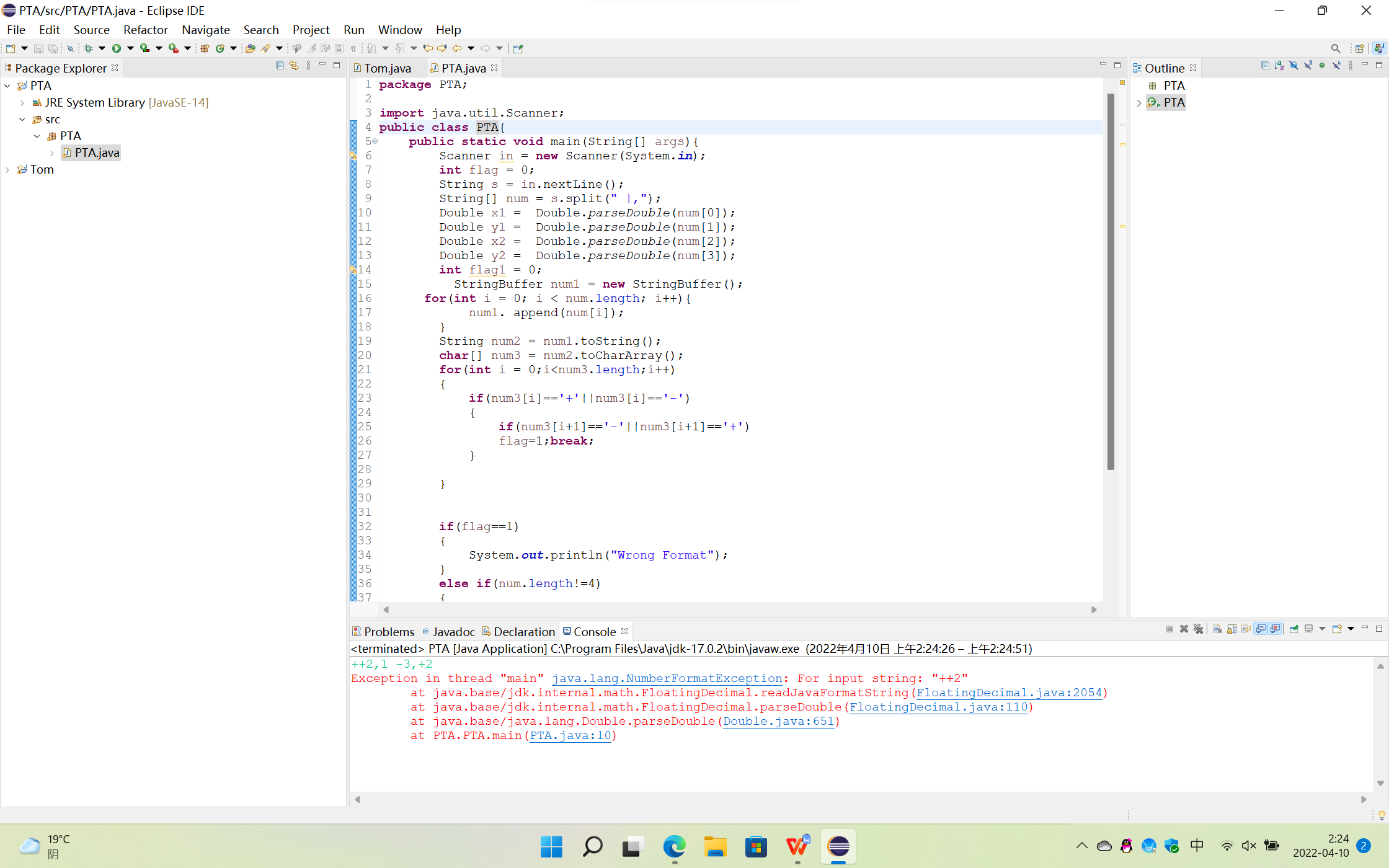This screenshot has height=868, width=1389.
Task: Open the Refactor menu
Action: coord(145,30)
